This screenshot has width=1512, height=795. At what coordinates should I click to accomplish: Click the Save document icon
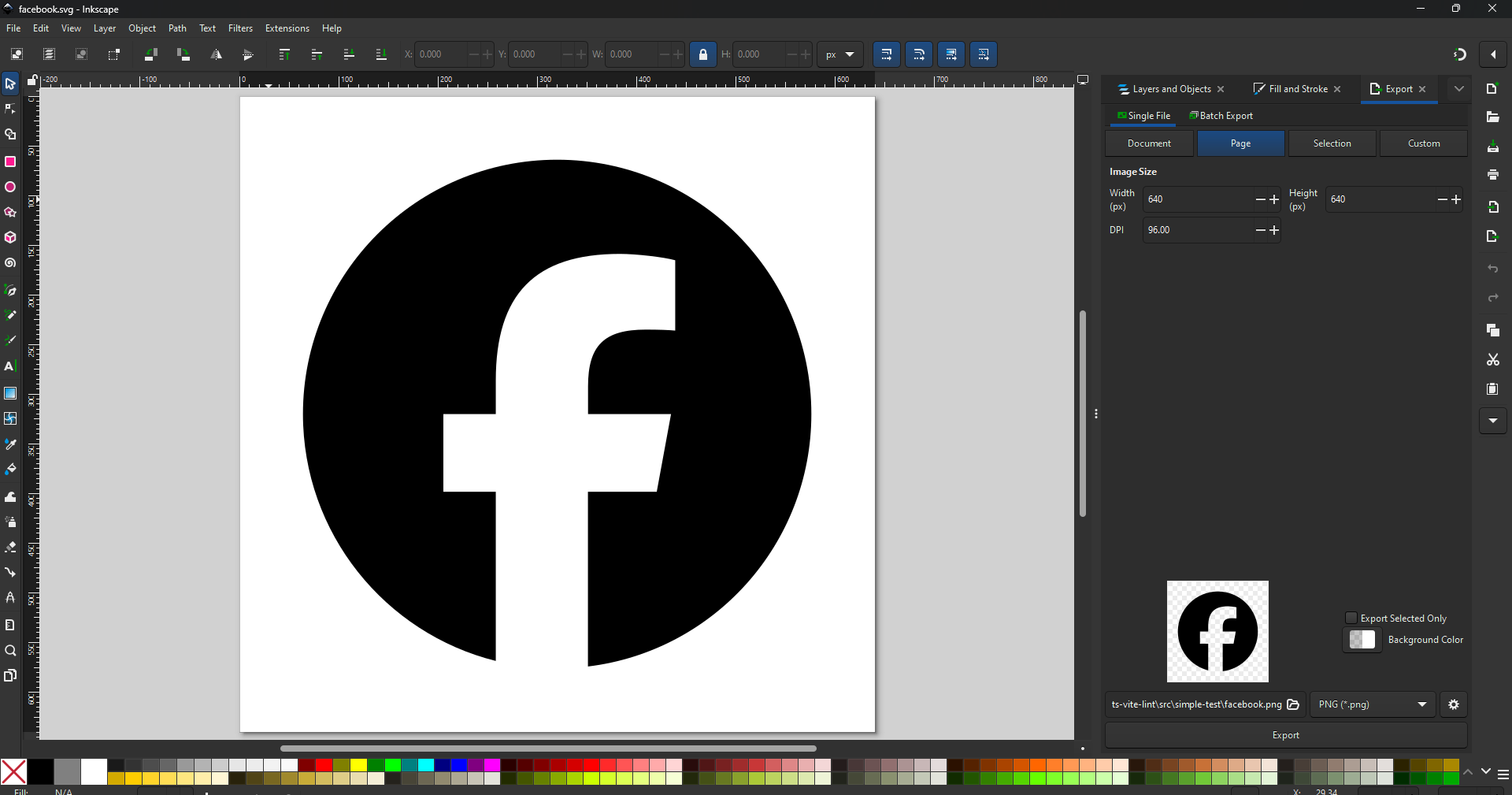pyautogui.click(x=1493, y=147)
